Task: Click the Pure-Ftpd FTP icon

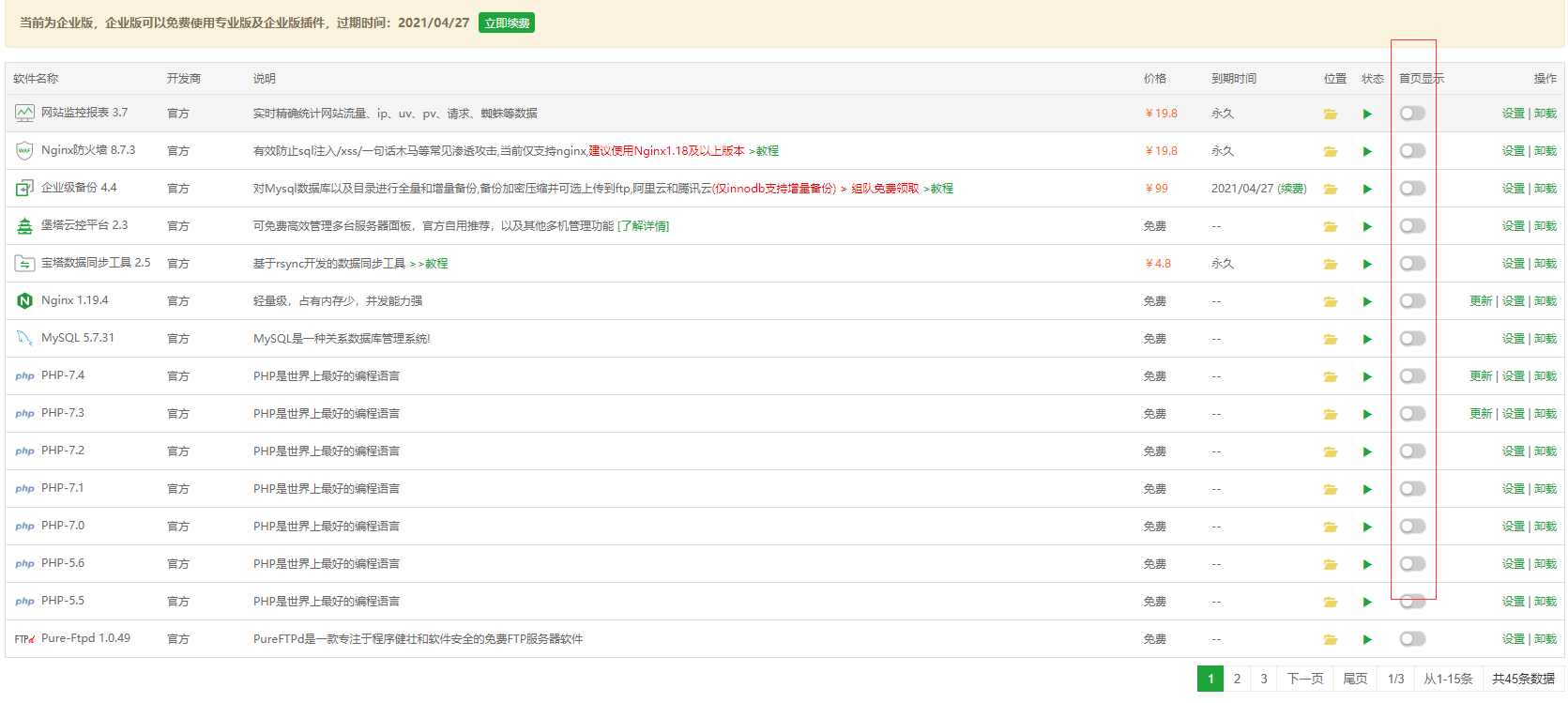Action: 24,639
